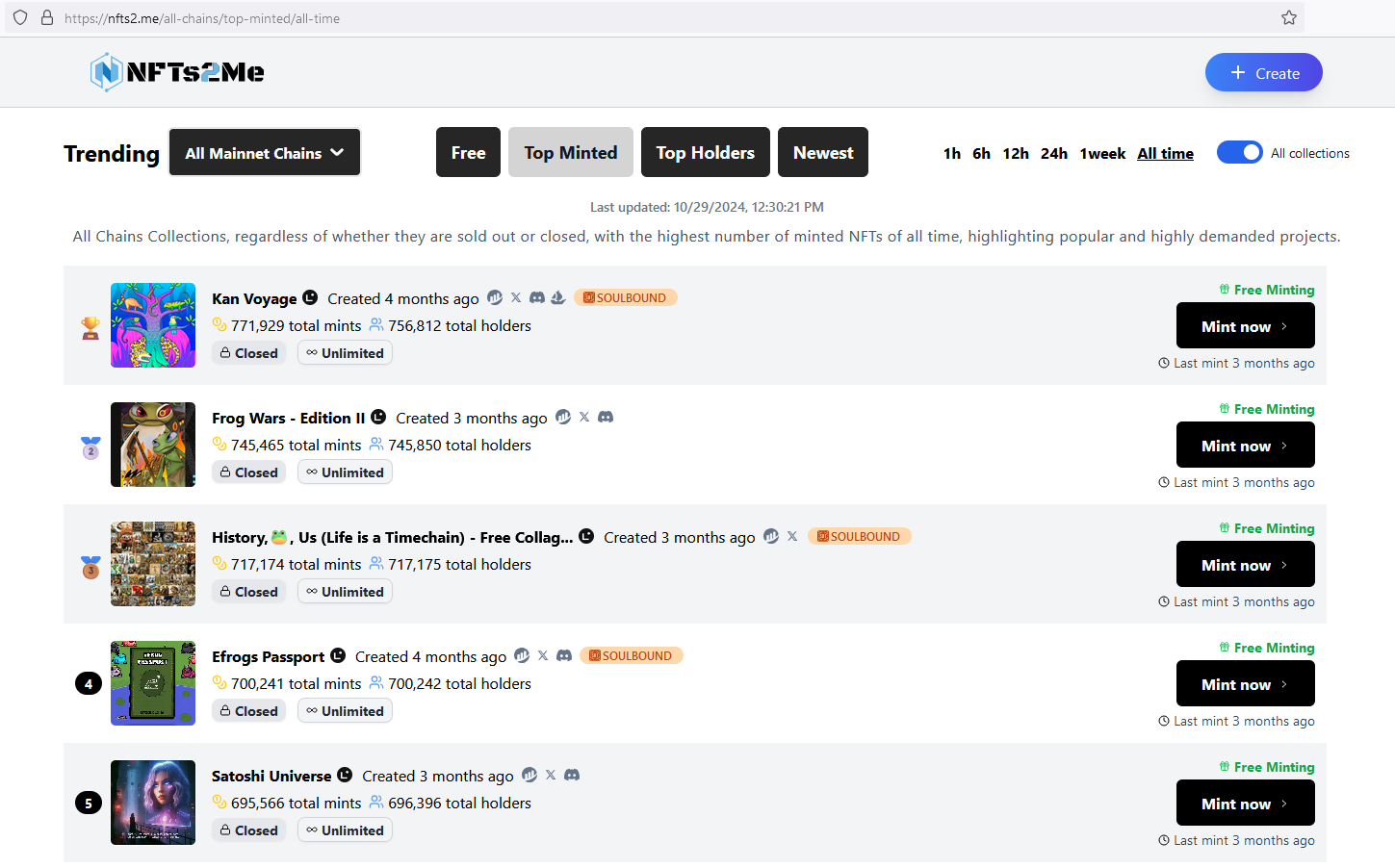Switch to the Top Holders tab
The image size is (1395, 868).
(x=705, y=153)
